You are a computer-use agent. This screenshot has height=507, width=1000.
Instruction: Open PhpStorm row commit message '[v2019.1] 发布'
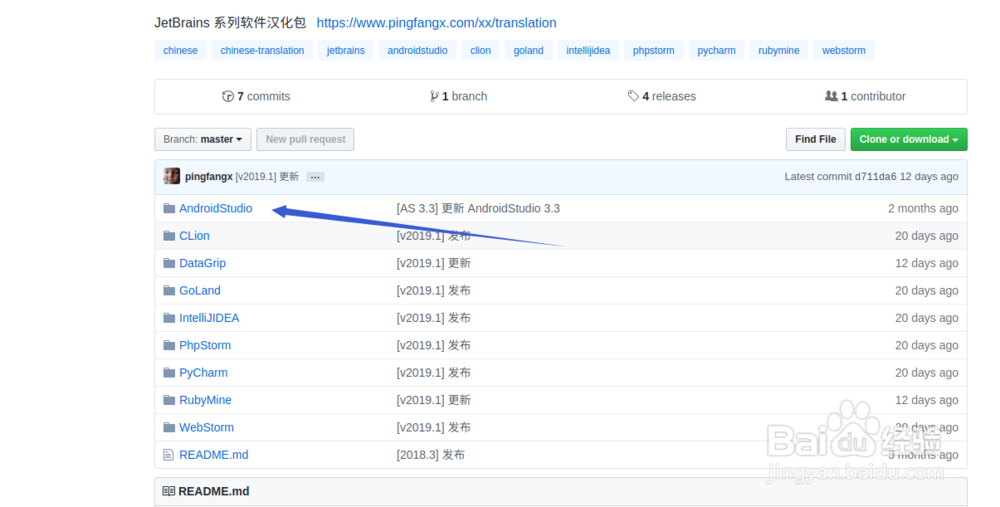(x=434, y=346)
